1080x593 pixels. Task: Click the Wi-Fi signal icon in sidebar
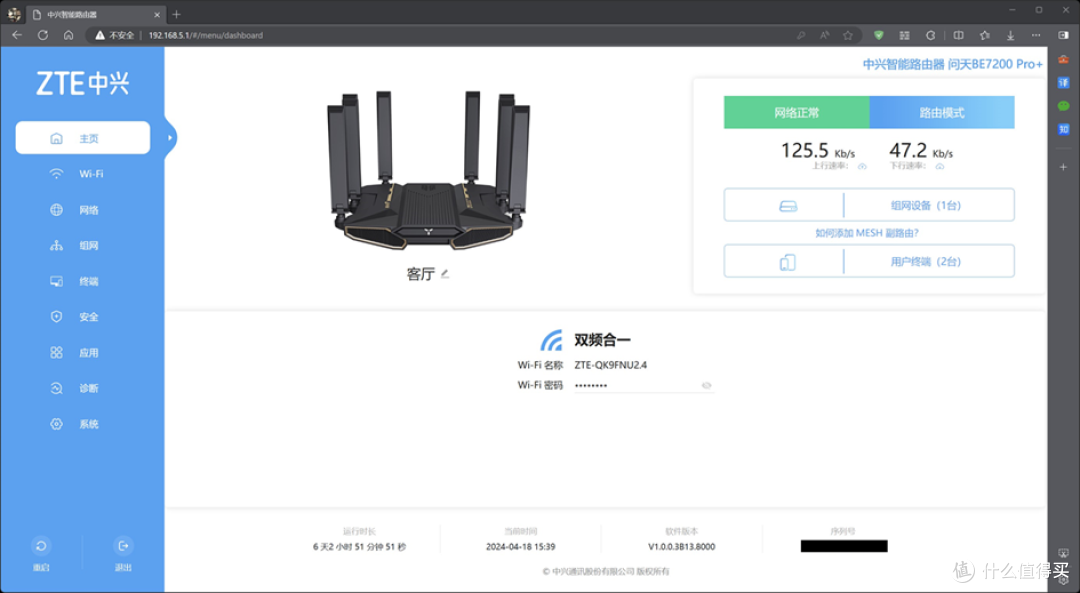56,174
